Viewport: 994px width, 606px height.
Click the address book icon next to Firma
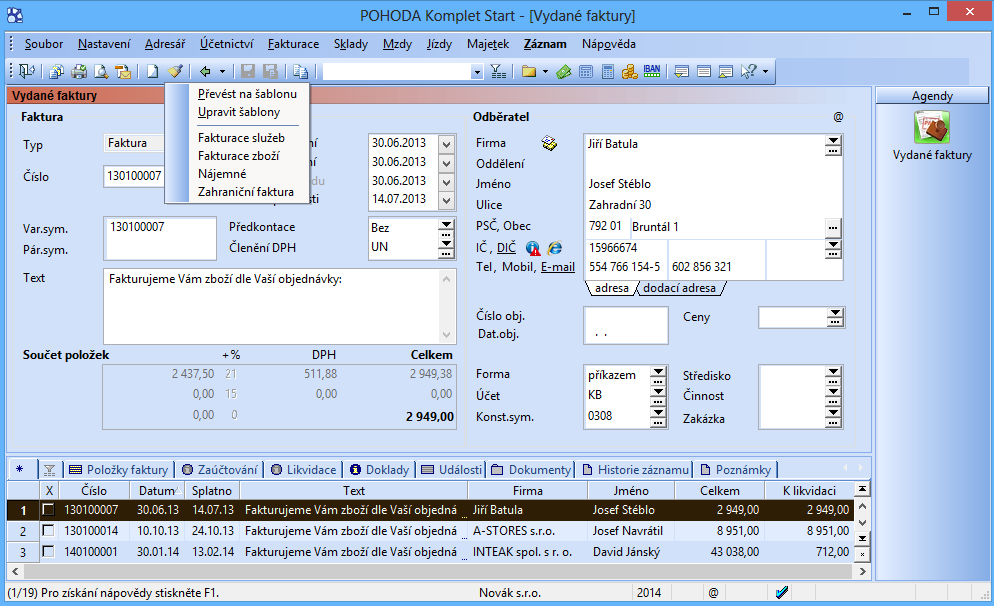point(549,143)
